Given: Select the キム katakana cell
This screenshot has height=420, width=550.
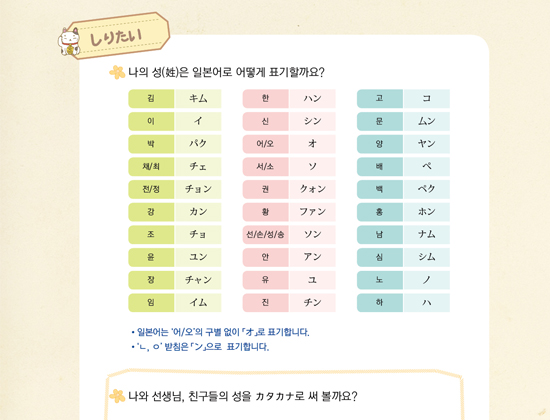Looking at the screenshot, I should tap(198, 99).
